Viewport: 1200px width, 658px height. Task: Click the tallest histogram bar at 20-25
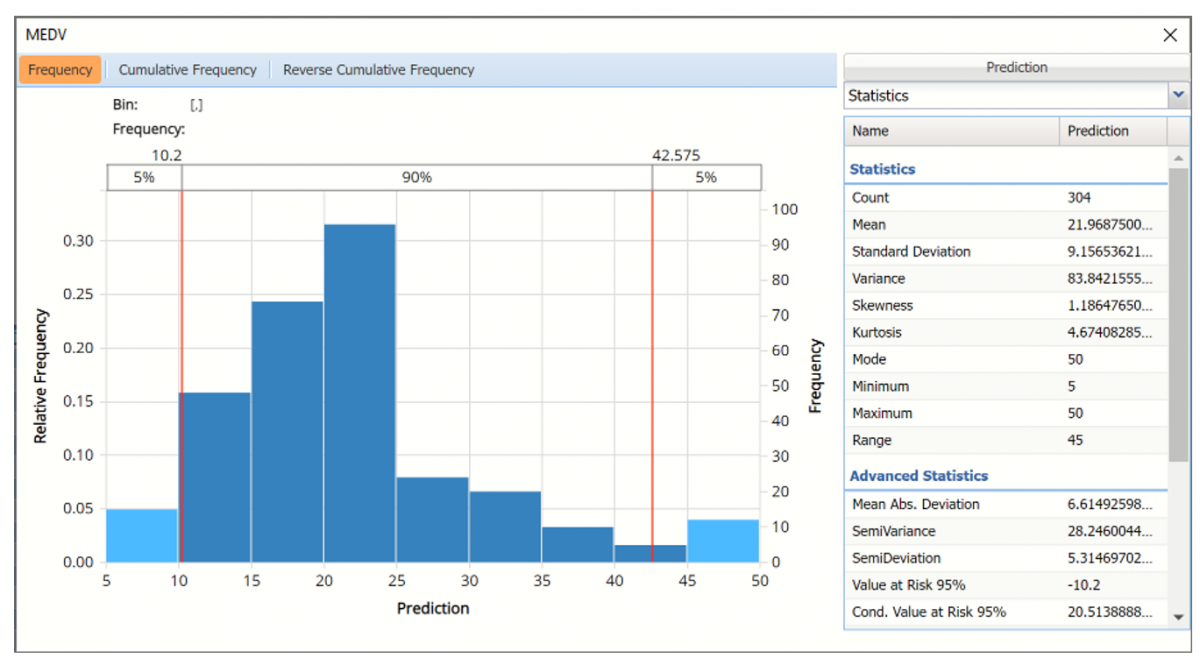click(360, 400)
